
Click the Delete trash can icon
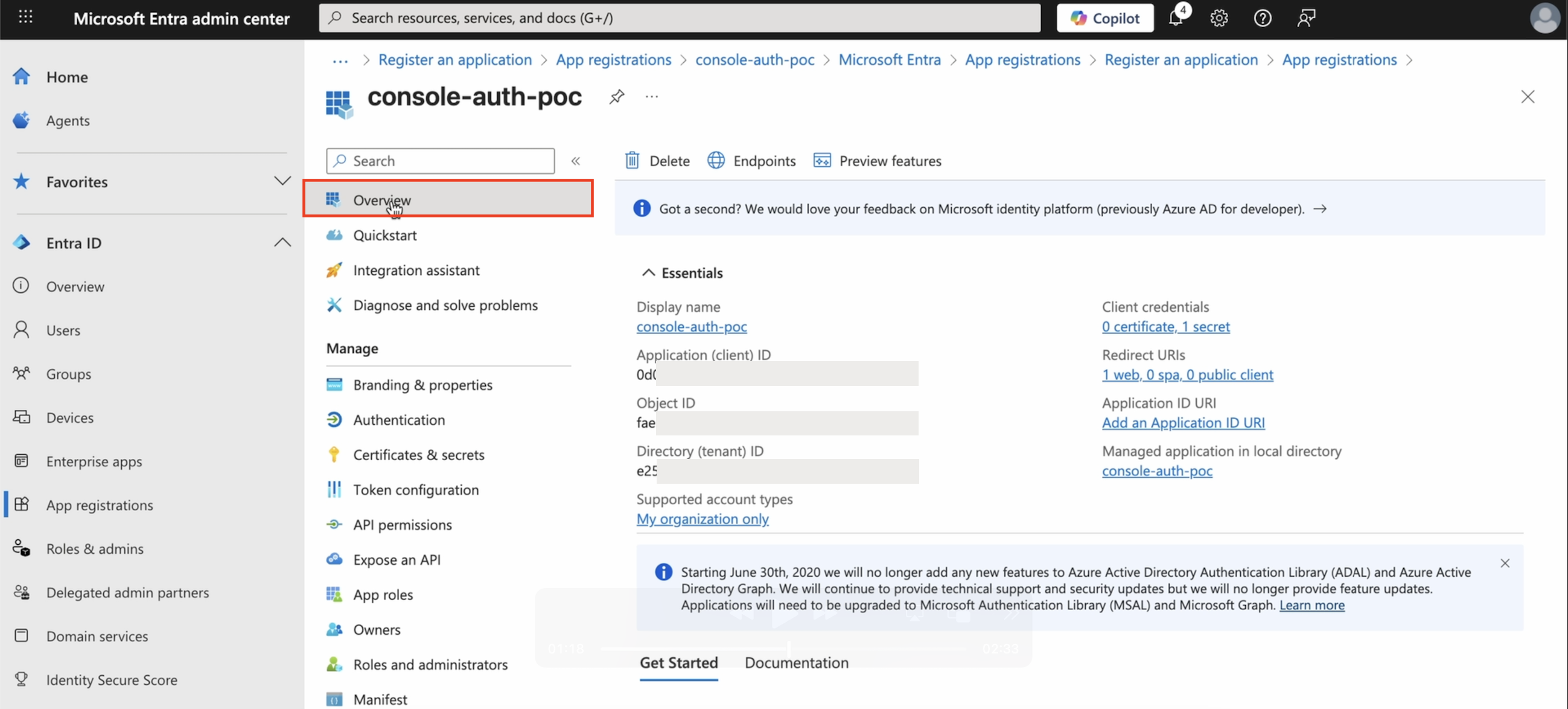tap(632, 161)
